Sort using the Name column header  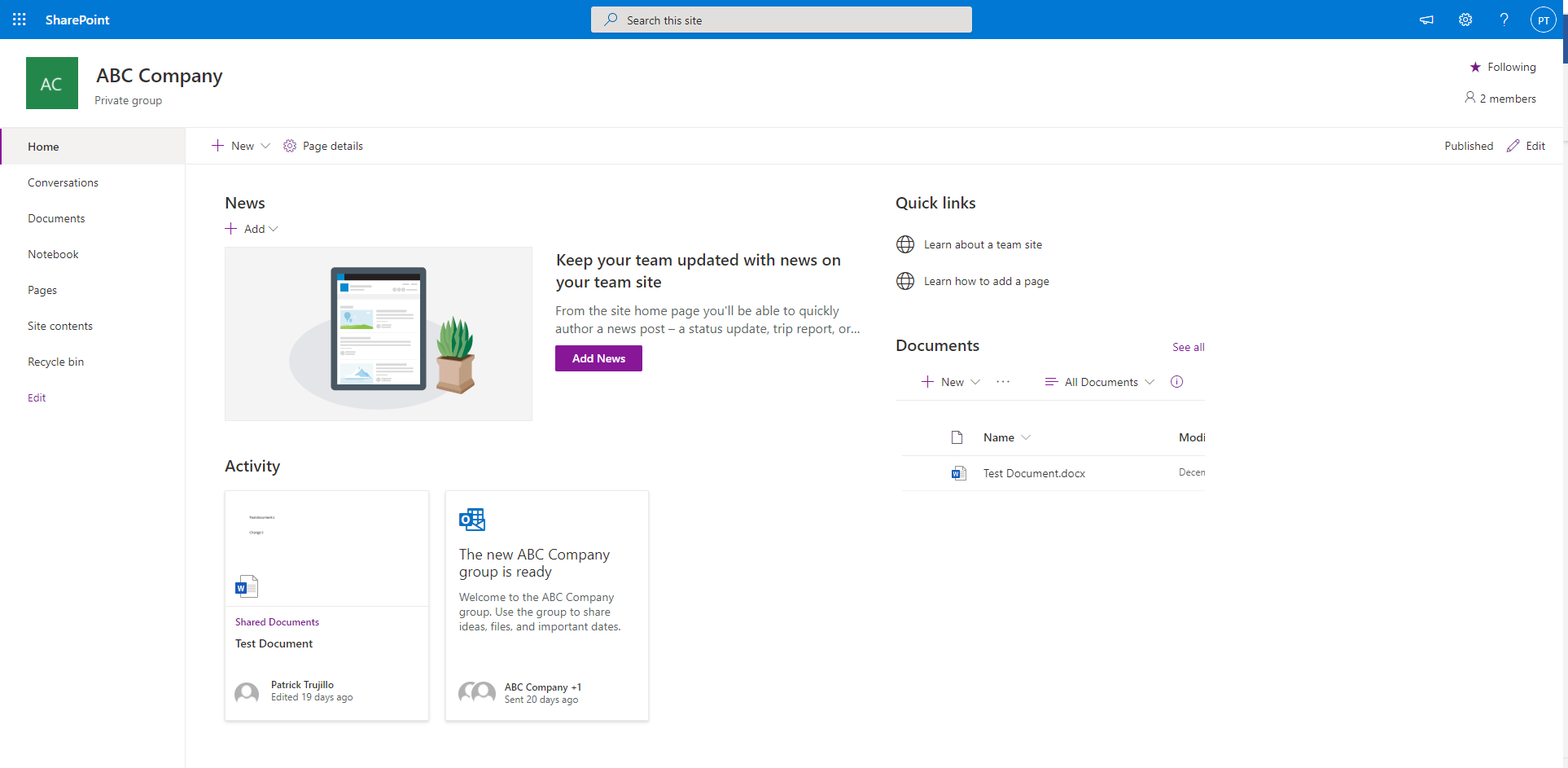click(999, 437)
